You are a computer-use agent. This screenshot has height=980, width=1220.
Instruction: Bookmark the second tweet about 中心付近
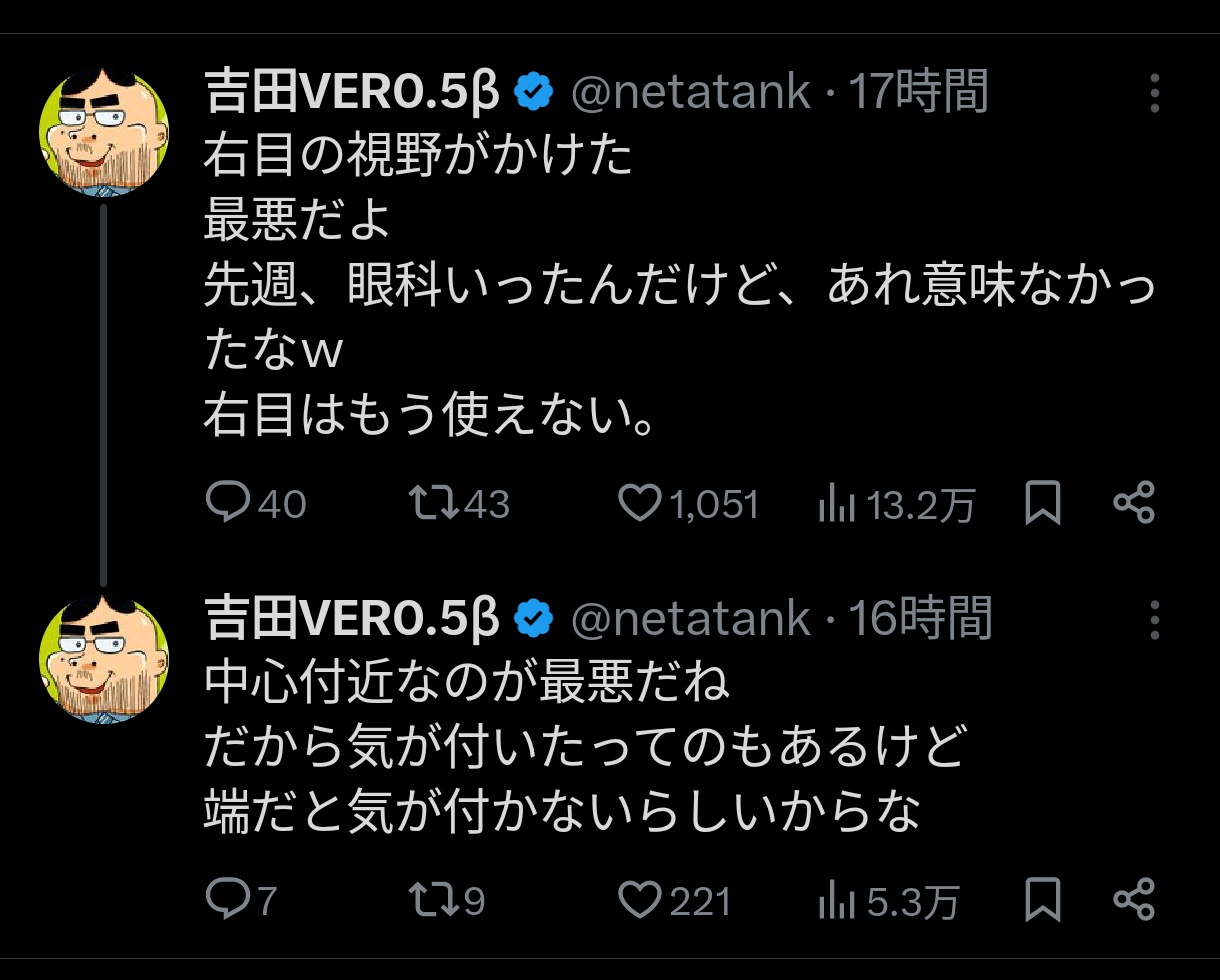pos(1042,899)
